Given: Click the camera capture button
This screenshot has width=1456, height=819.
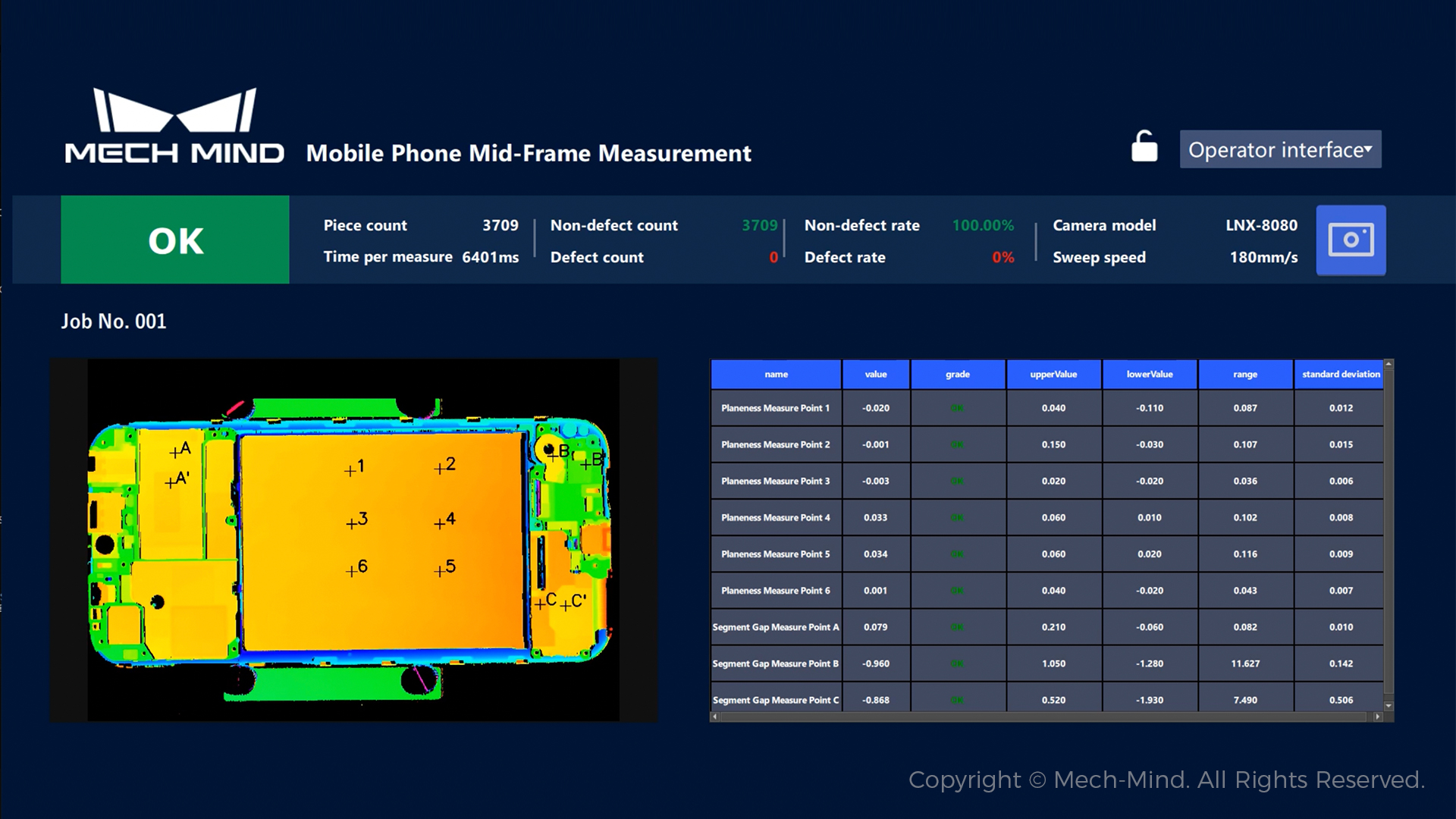Looking at the screenshot, I should [1351, 240].
